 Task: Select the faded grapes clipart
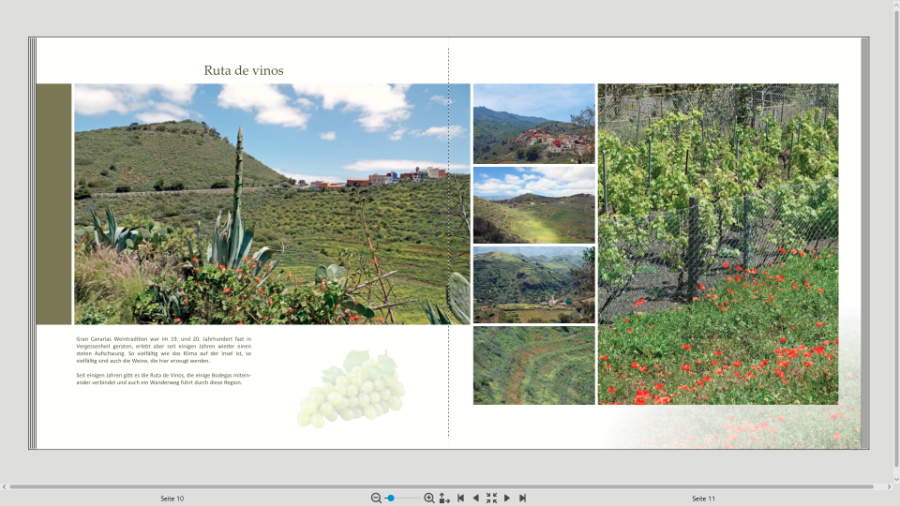[x=351, y=388]
